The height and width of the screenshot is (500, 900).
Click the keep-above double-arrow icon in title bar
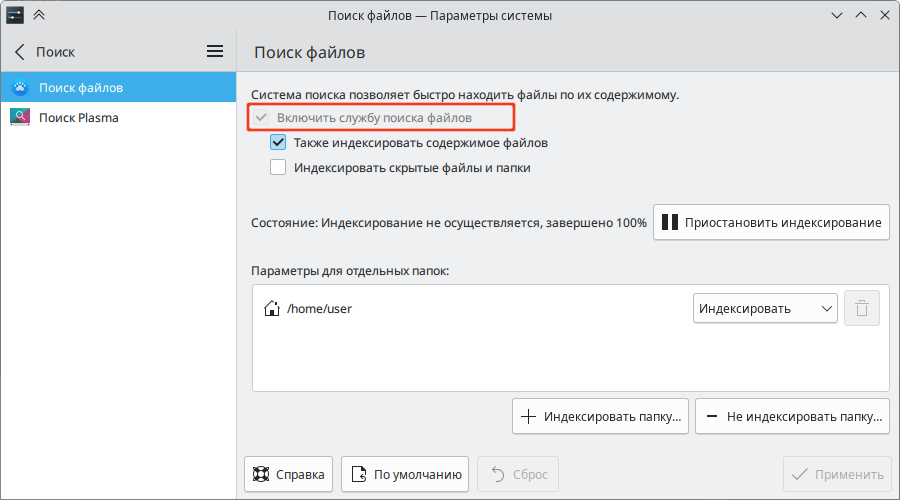39,15
